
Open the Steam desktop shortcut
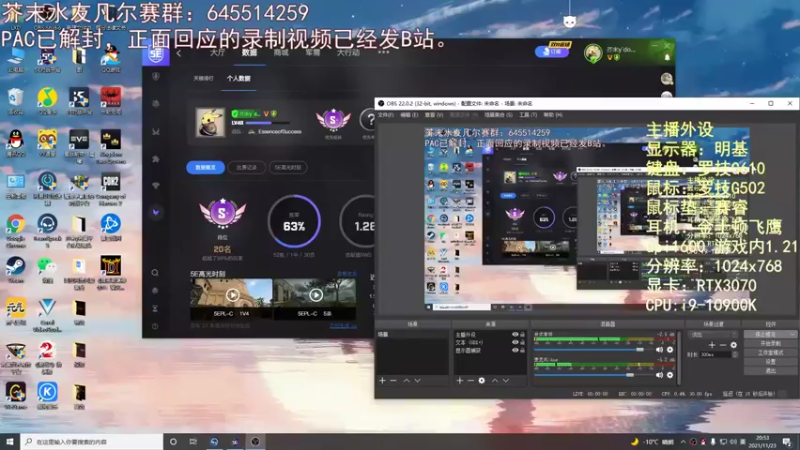point(15,266)
